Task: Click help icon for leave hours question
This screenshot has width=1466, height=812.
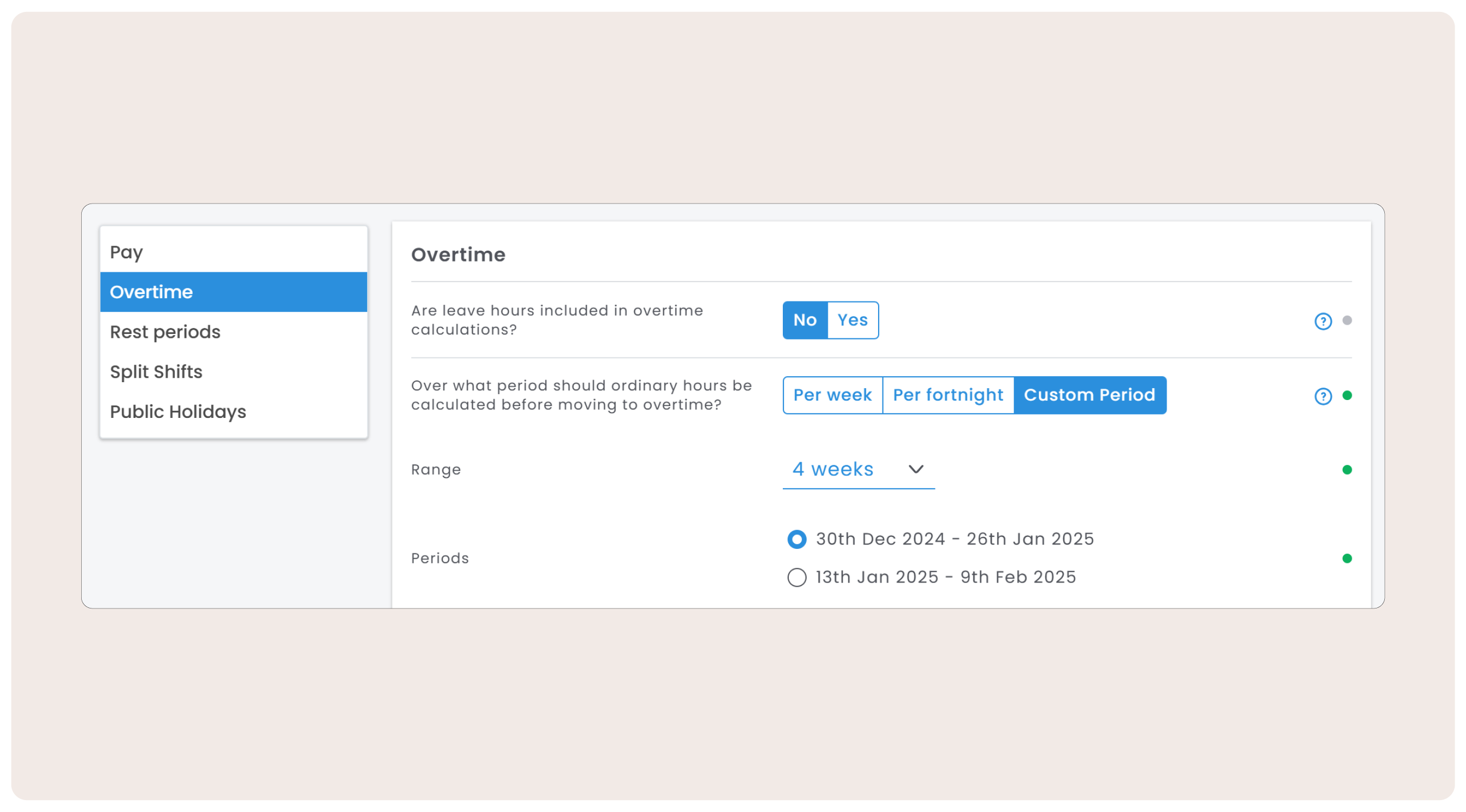Action: (1323, 321)
